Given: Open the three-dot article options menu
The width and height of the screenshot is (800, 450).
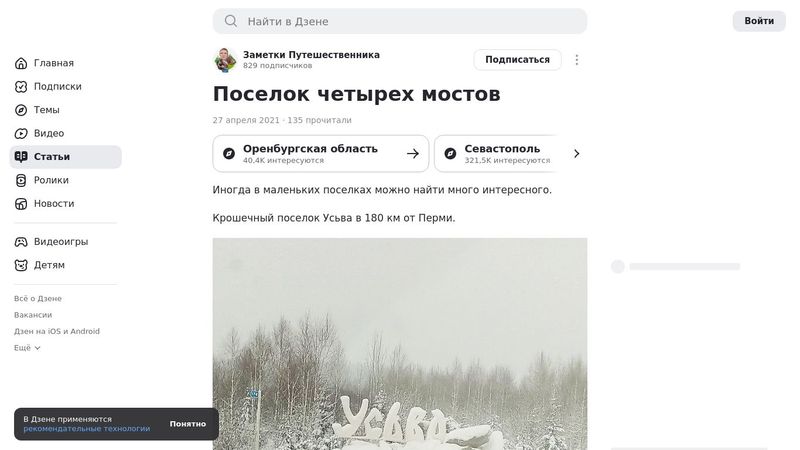Looking at the screenshot, I should pos(577,60).
